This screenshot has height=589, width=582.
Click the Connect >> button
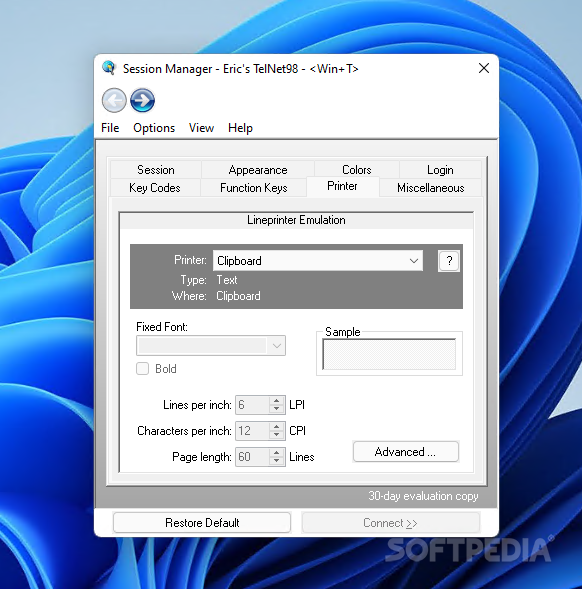tap(390, 523)
